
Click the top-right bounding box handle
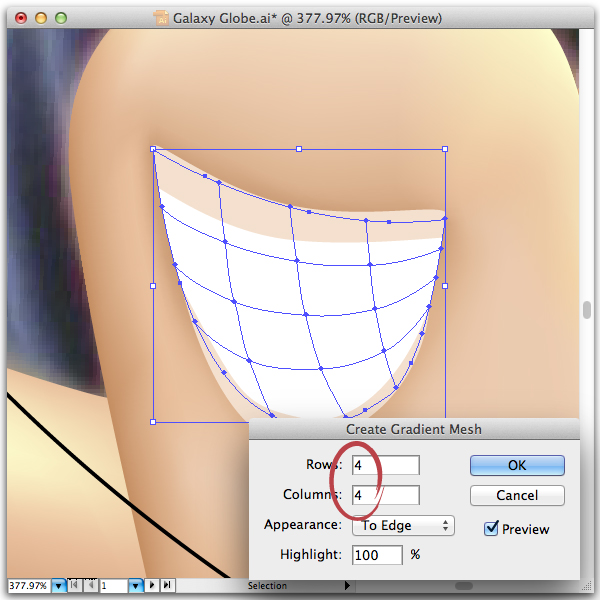click(445, 149)
